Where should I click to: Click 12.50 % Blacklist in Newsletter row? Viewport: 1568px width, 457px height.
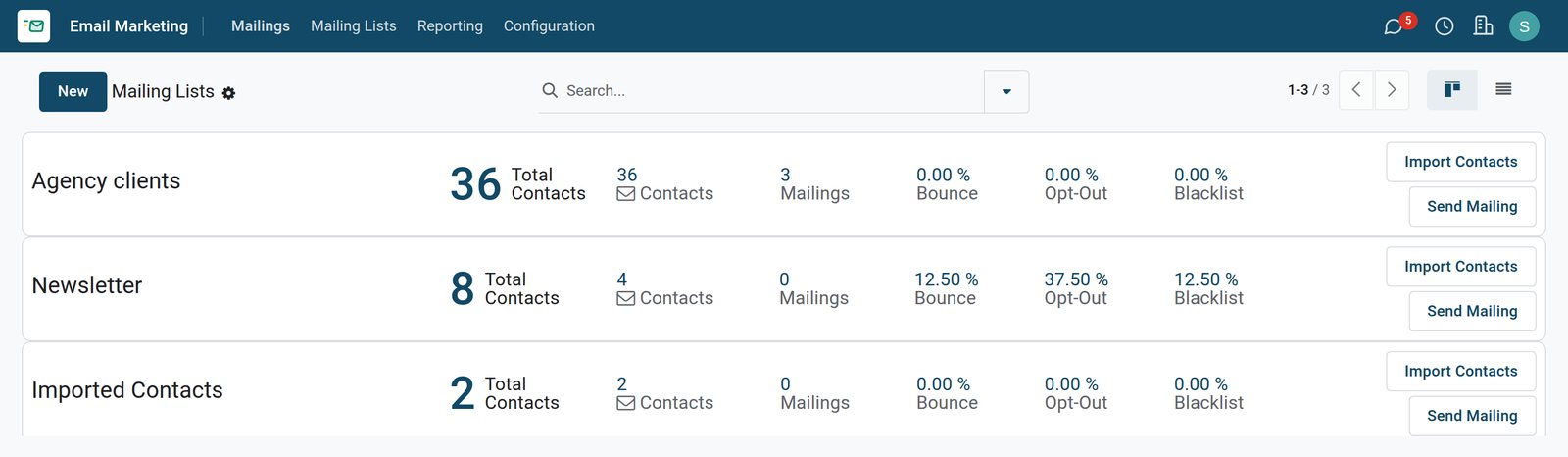1208,288
